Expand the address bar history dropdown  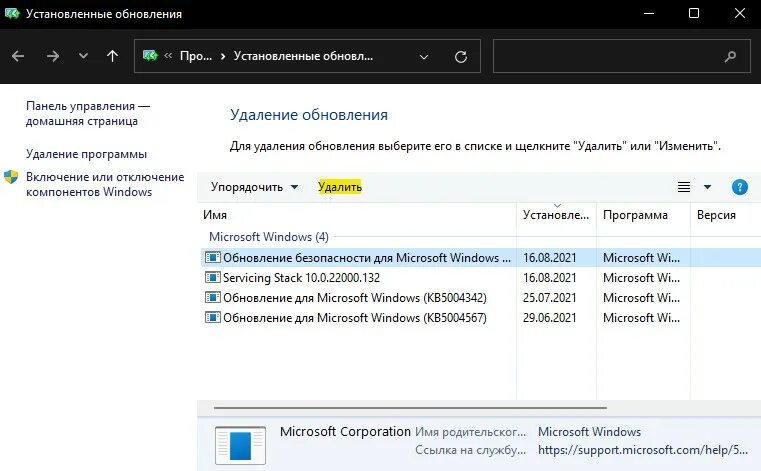tap(424, 57)
